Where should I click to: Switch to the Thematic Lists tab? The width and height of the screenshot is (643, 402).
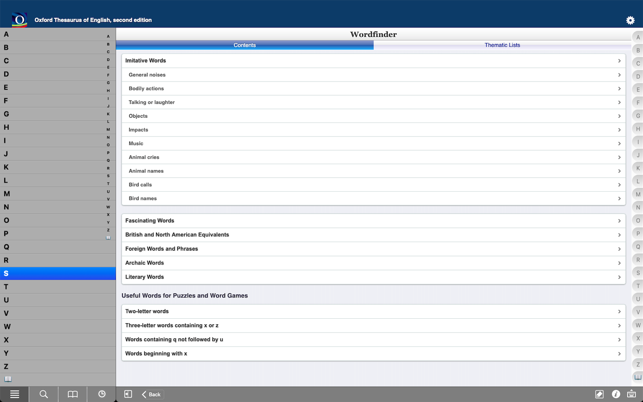click(x=502, y=45)
